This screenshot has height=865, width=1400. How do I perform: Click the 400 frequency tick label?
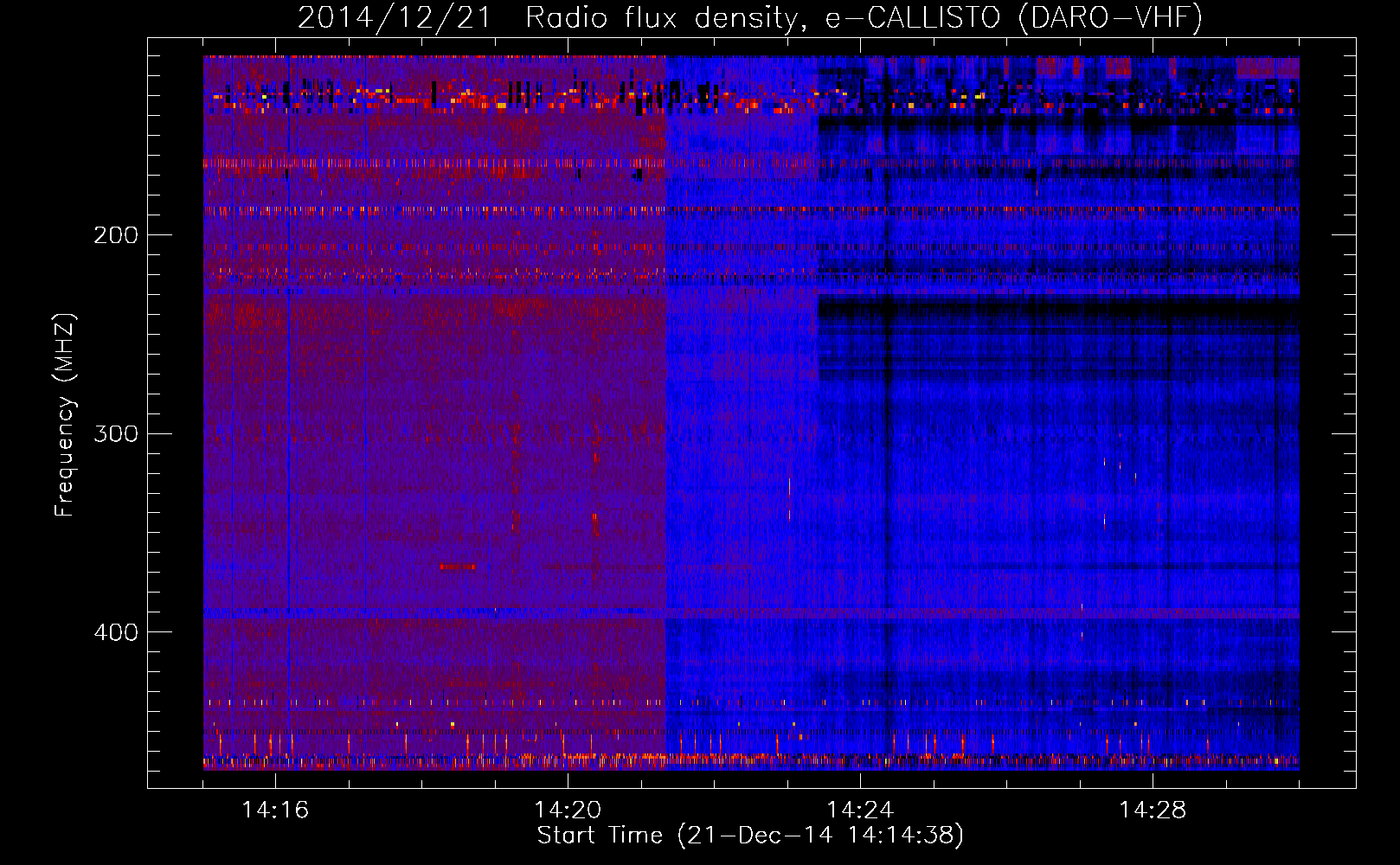pos(116,632)
